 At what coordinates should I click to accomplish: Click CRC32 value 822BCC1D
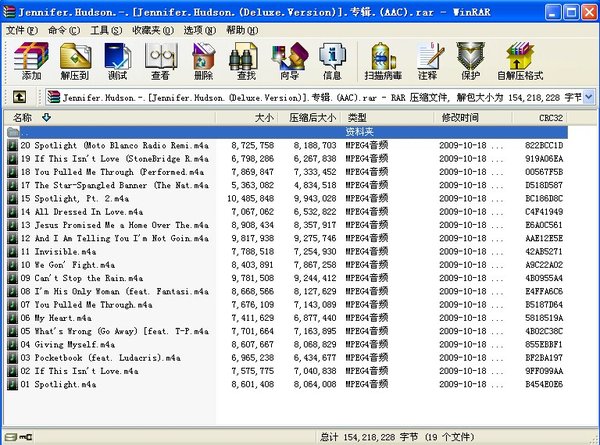pos(544,145)
